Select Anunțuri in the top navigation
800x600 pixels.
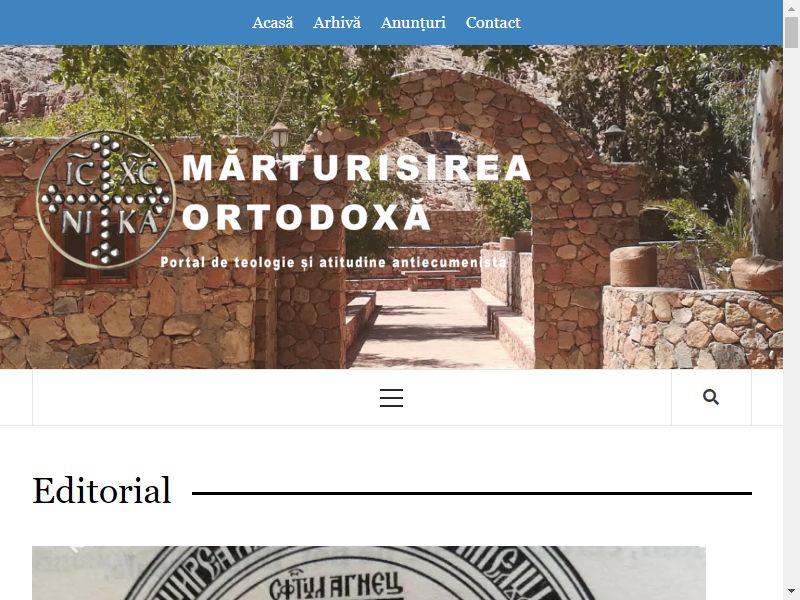(413, 23)
